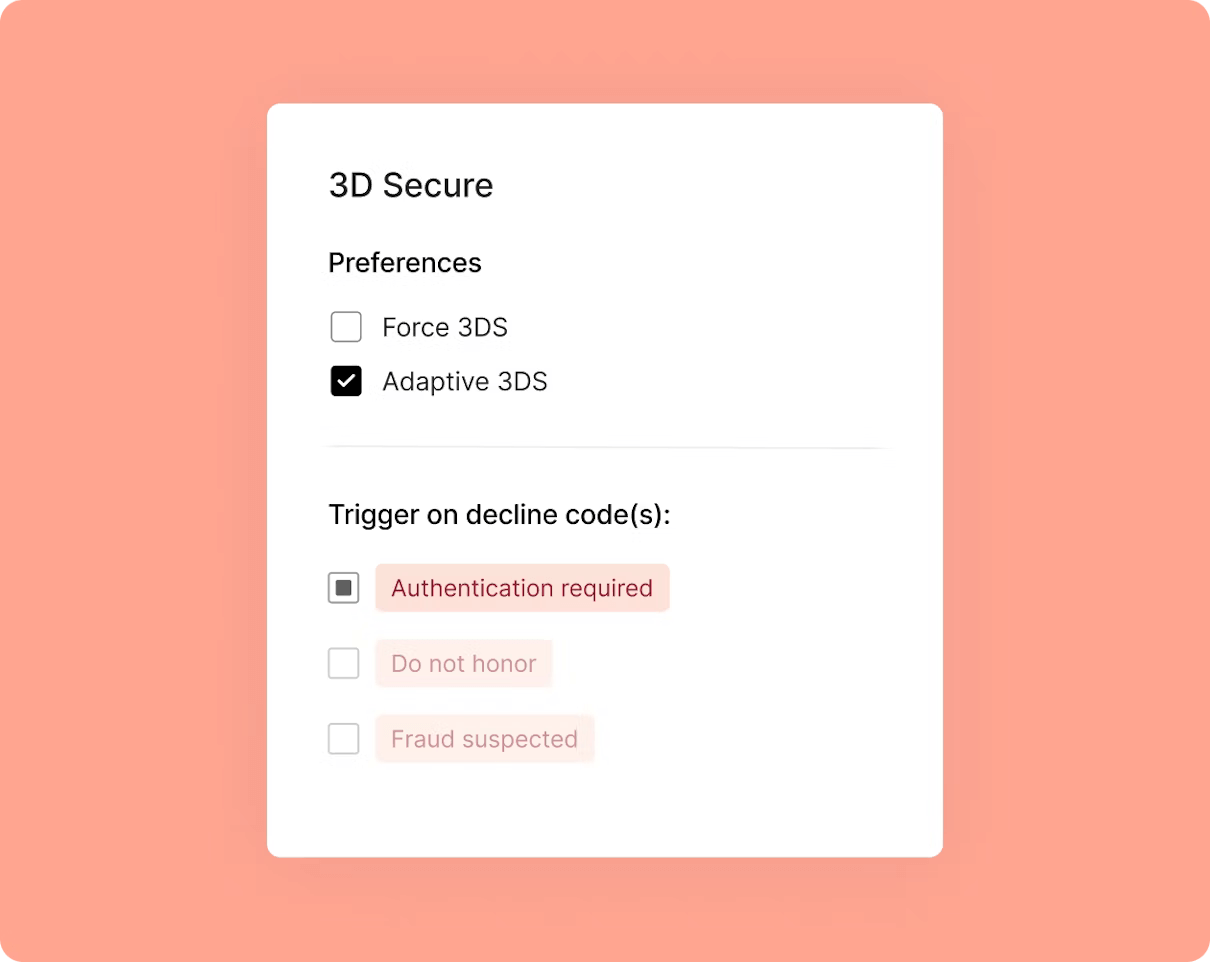Click the divider line below preferences

[604, 444]
